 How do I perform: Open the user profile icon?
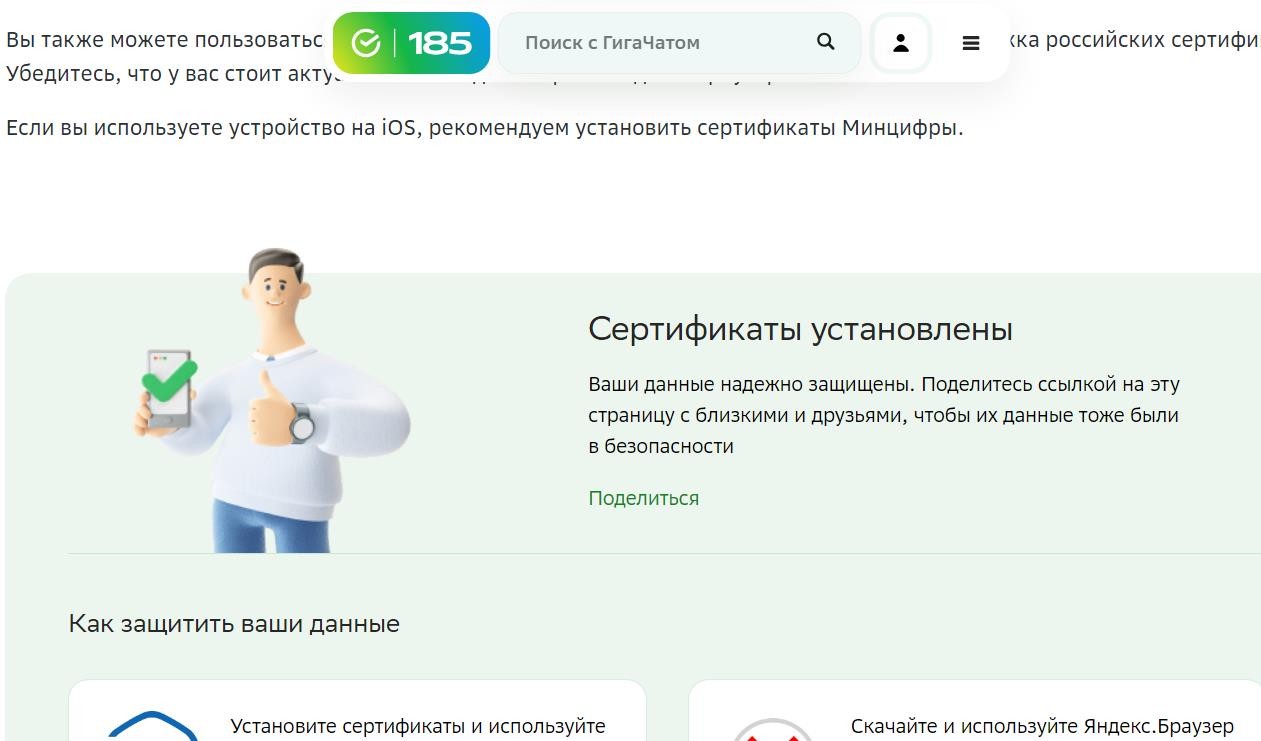click(x=901, y=43)
